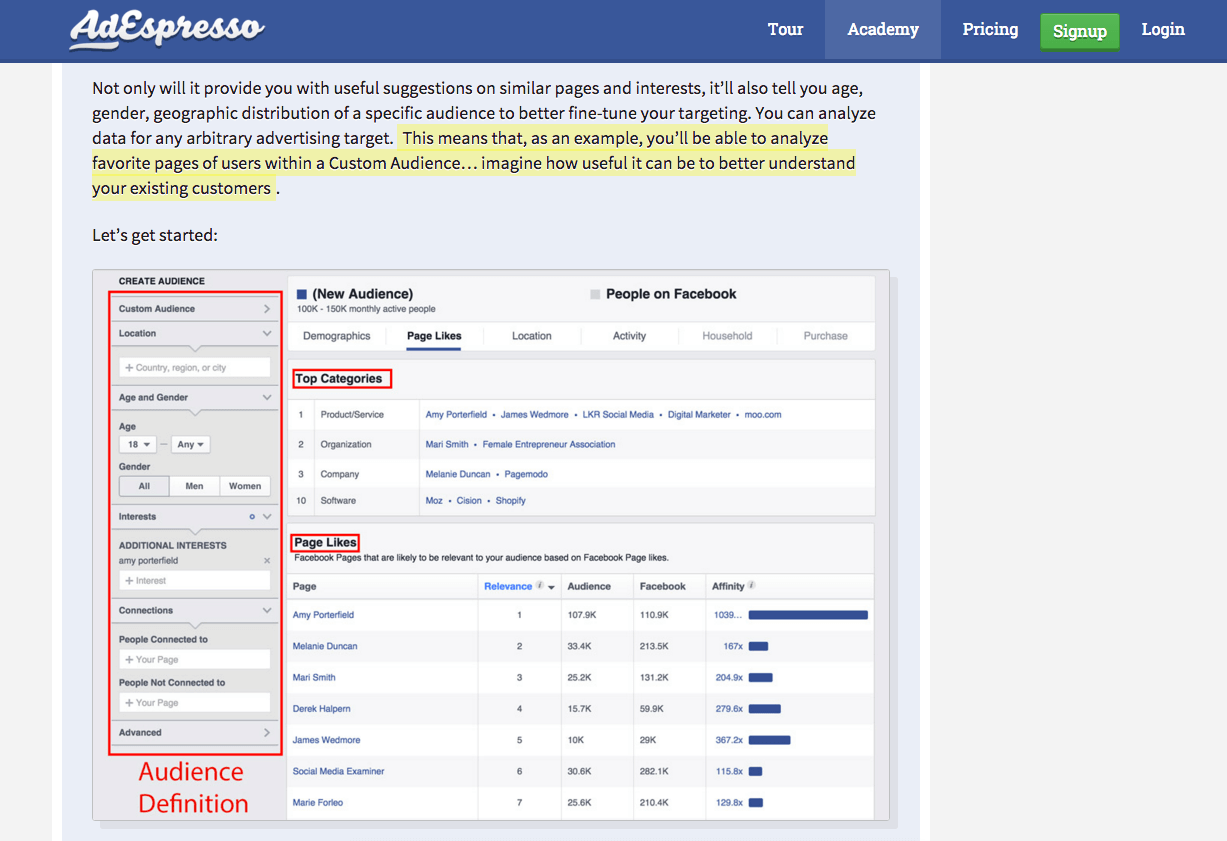Collapse the Age and Gender section
Screen dimensions: 1227x841
pyautogui.click(x=195, y=398)
